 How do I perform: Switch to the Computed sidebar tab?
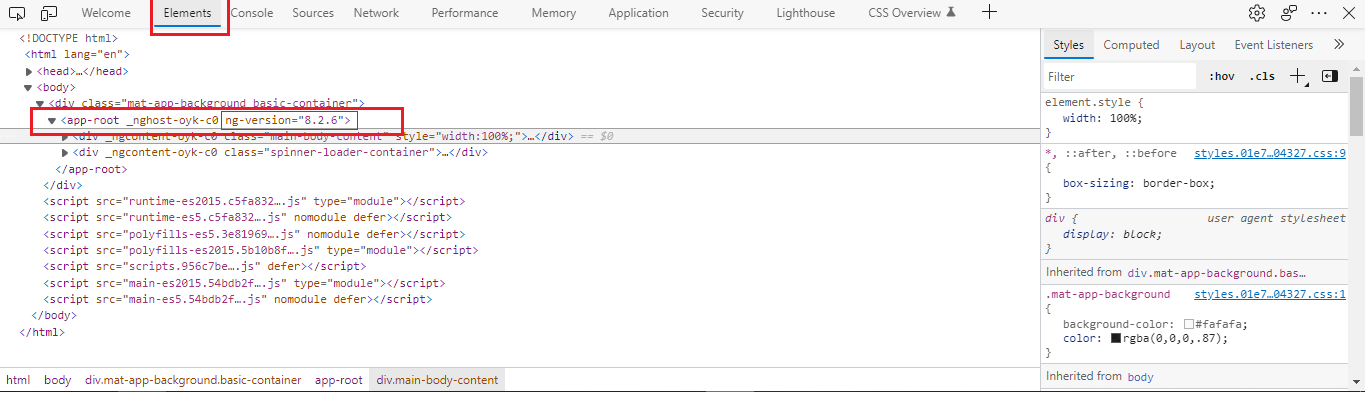1131,45
